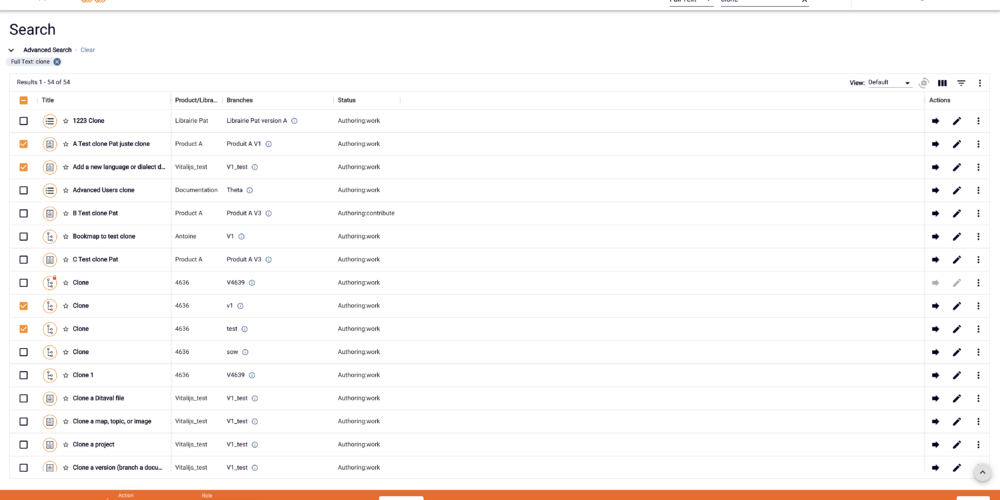Viewport: 1000px width, 500px height.
Task: Sort by the Product/Library column header
Action: [196, 100]
